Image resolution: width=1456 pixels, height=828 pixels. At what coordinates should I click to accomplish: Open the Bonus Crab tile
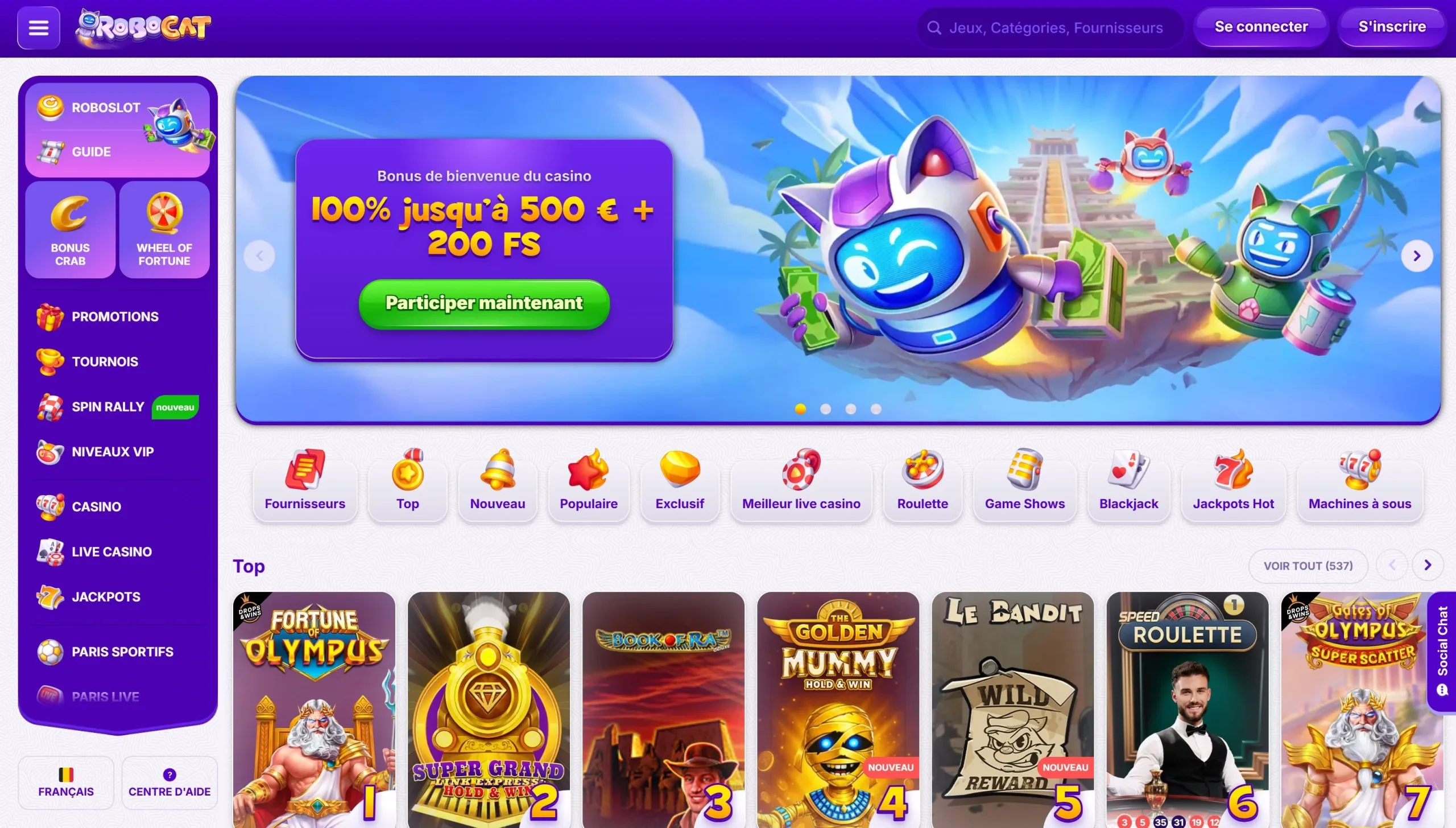click(70, 230)
